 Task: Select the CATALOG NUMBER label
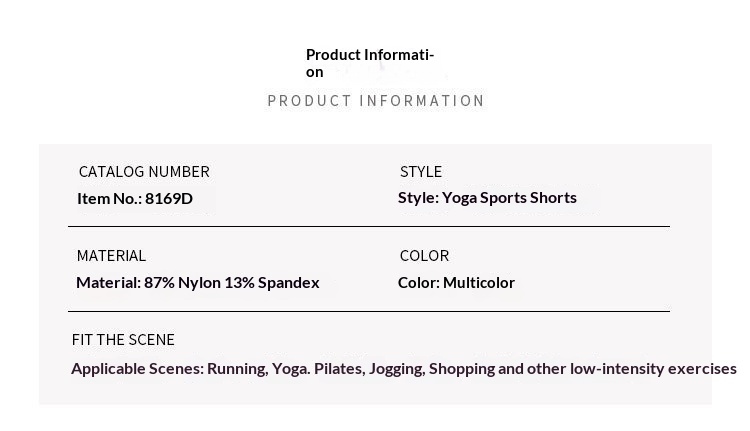[144, 172]
